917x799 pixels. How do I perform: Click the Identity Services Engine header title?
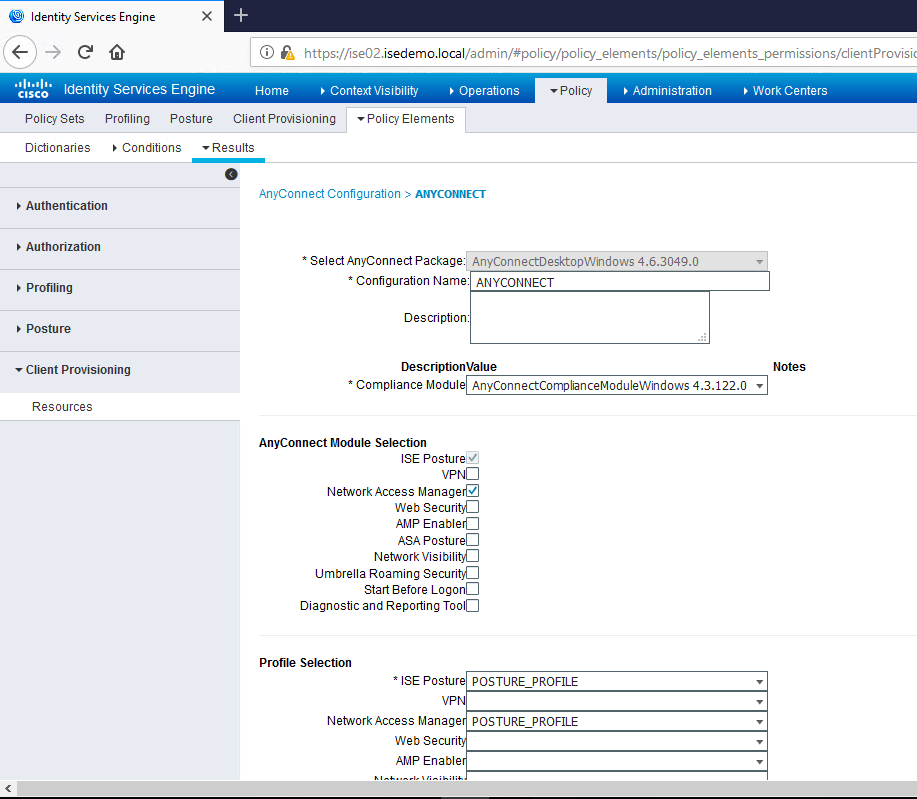[139, 89]
